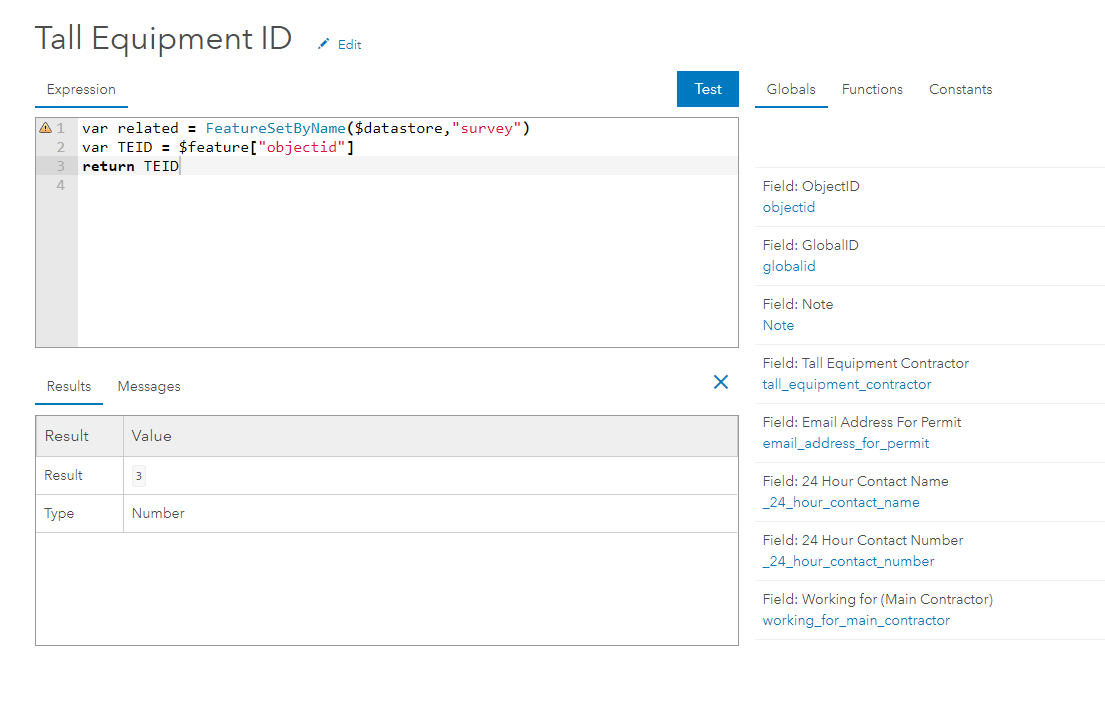Open the Constants tab
Screen dimensions: 1105x724
(x=960, y=89)
